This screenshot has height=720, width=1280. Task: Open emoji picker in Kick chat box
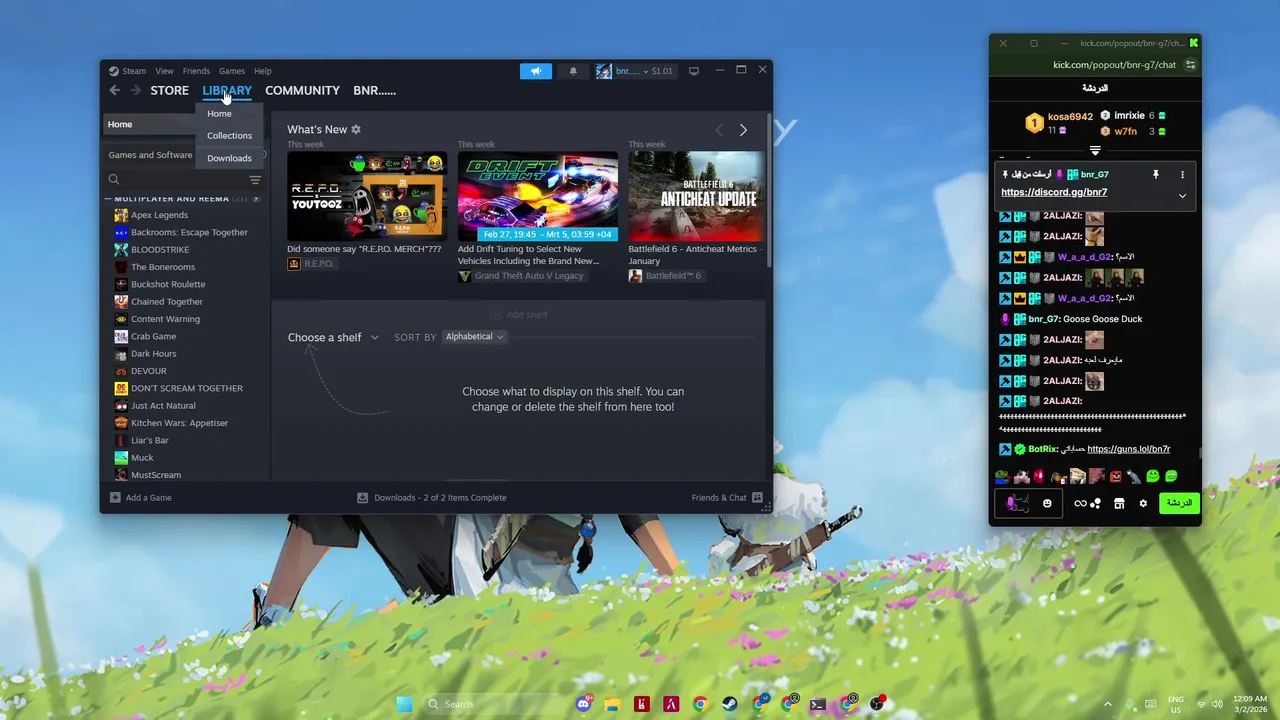pyautogui.click(x=1047, y=503)
